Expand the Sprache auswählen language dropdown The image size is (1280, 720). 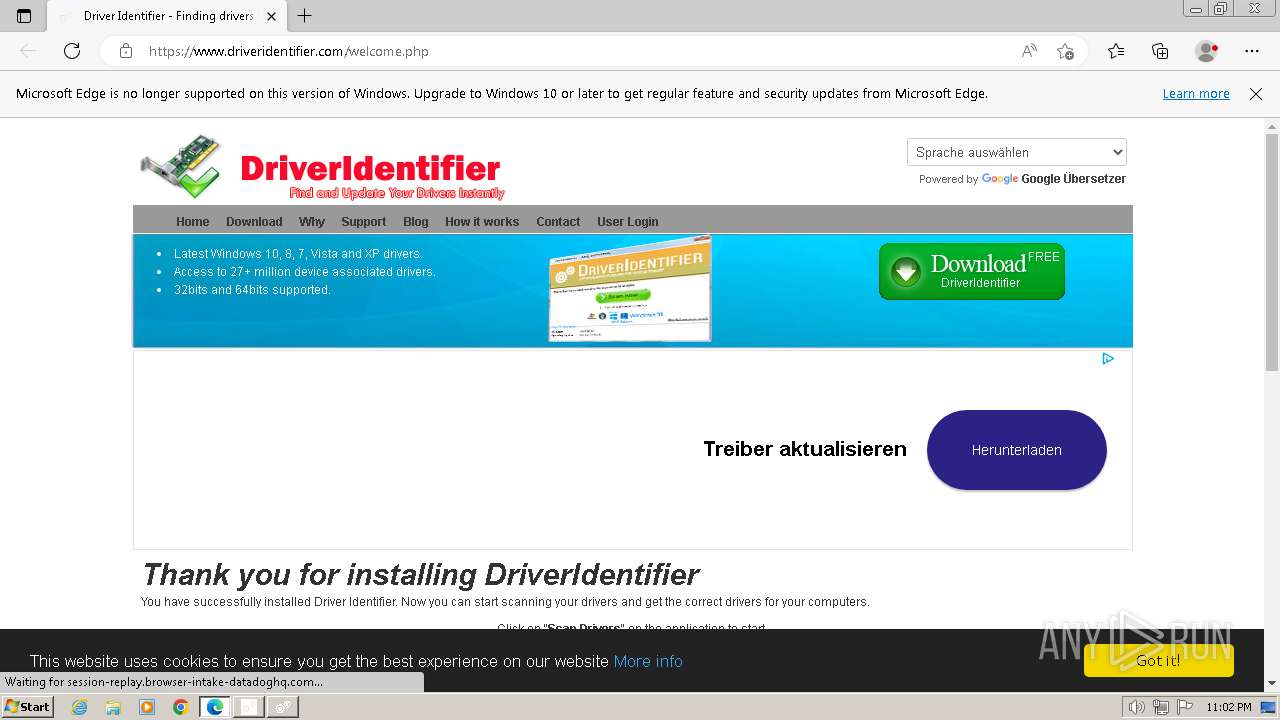tap(1017, 152)
